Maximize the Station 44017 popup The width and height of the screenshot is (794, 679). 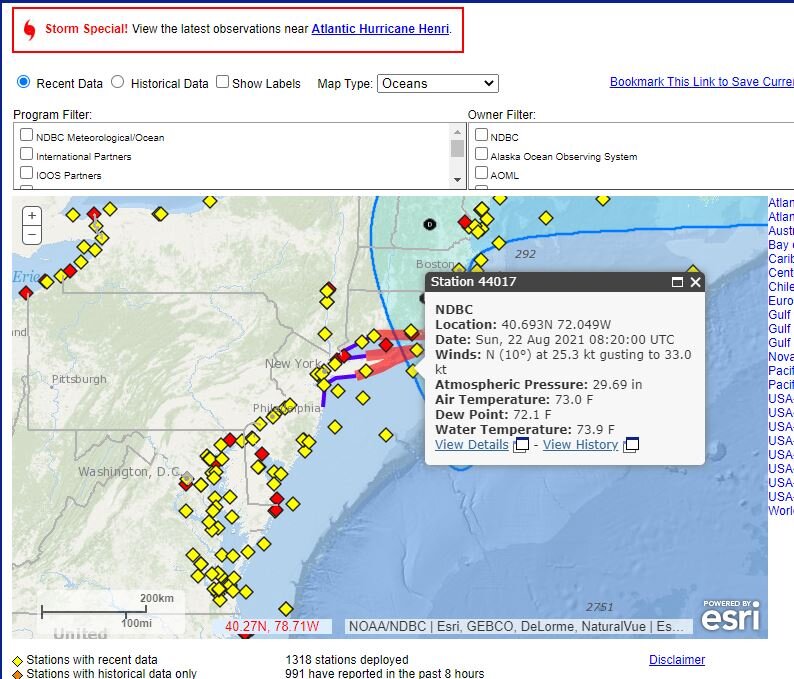coord(677,283)
